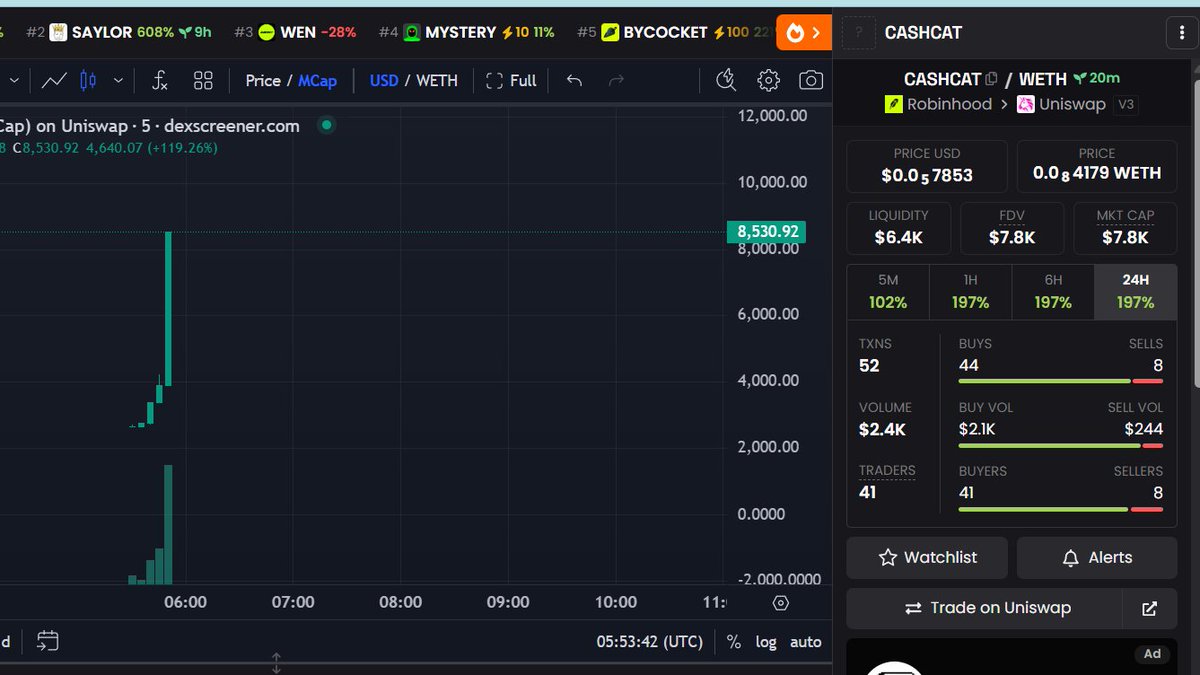Open trending token #2 SAYLOR
The height and width of the screenshot is (675, 1200).
point(119,32)
